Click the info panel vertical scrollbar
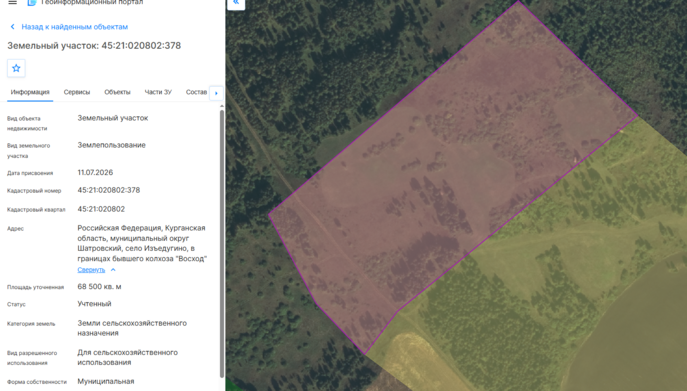 pos(222,243)
